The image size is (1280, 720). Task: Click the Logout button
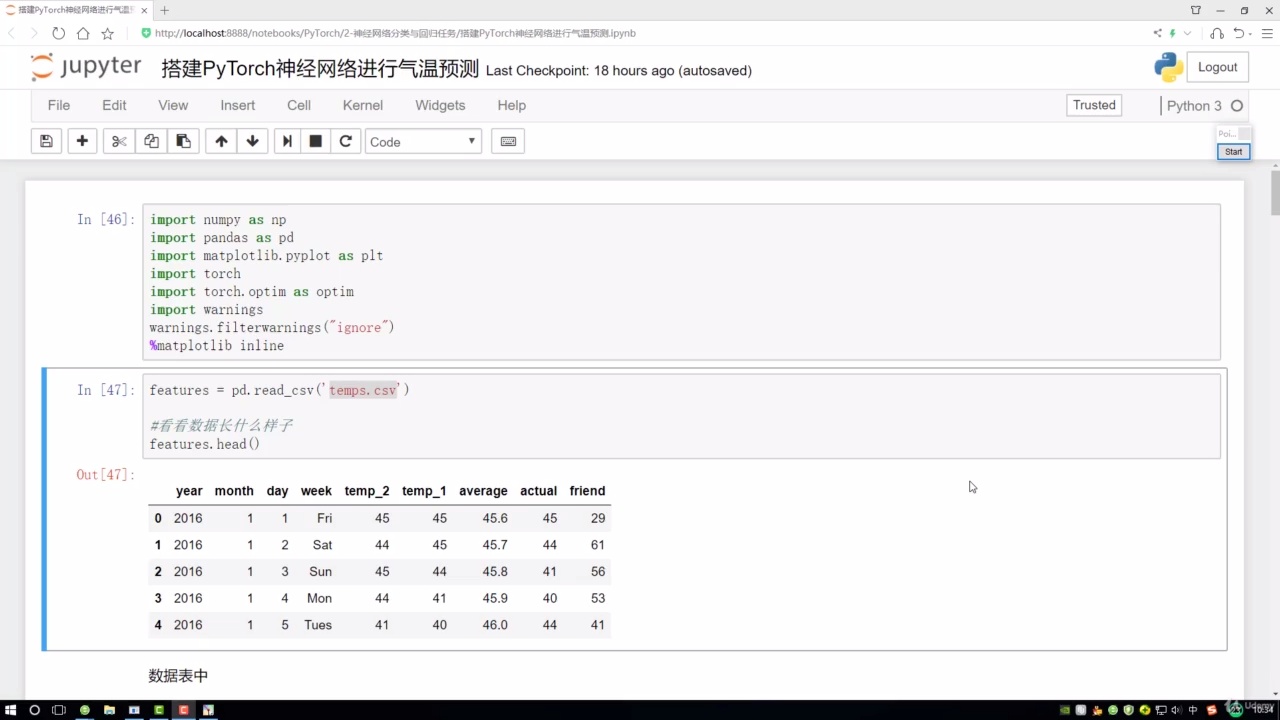(x=1217, y=66)
